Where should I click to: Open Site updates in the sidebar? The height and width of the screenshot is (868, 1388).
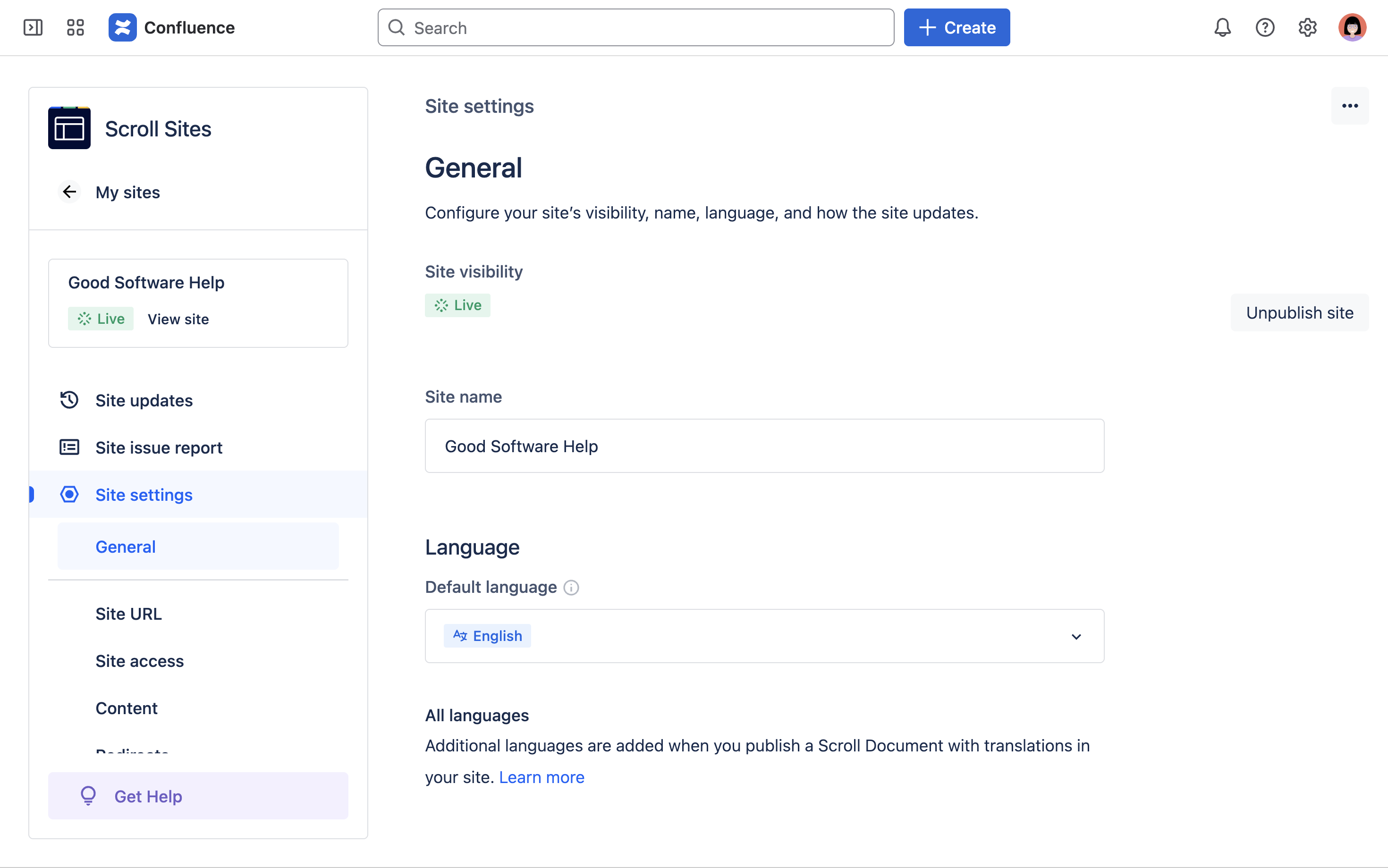point(144,400)
